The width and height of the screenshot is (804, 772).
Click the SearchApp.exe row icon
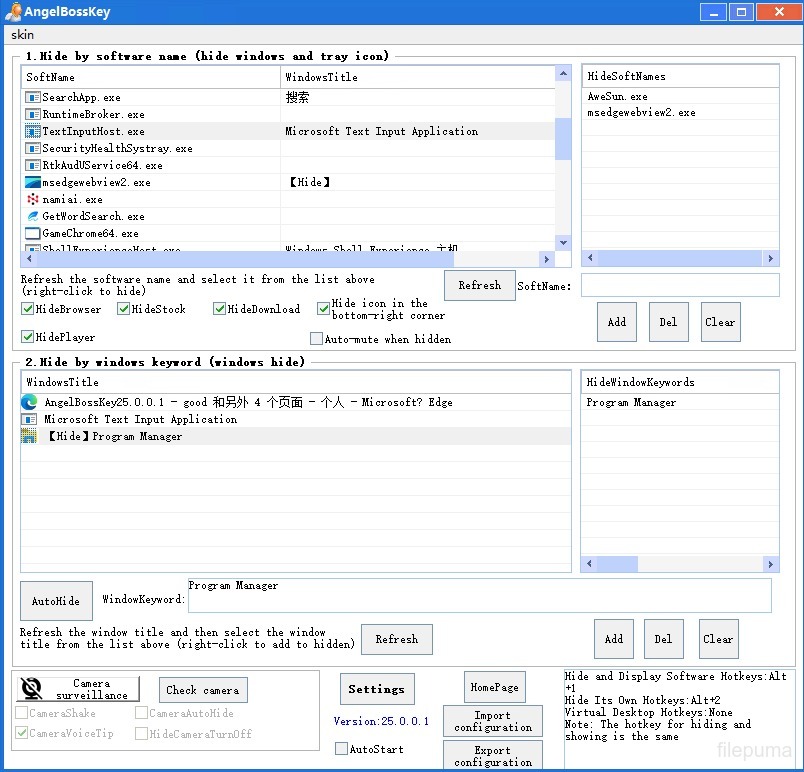32,97
